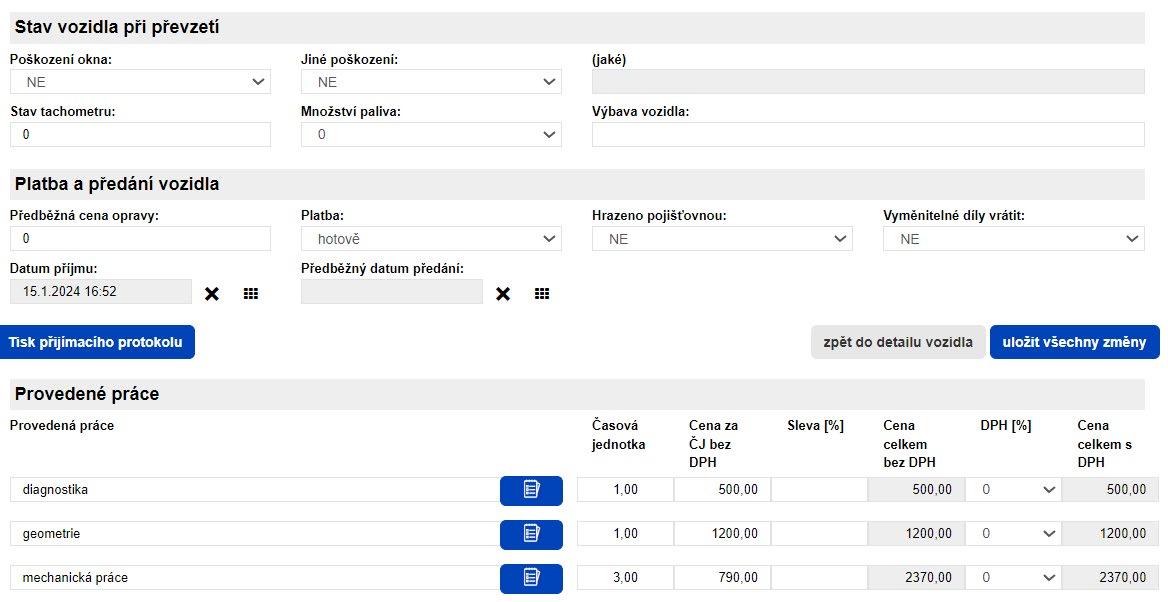Viewport: 1168px width, 602px height.
Task: Open calendar picker for Datum příjmu
Action: coord(251,293)
